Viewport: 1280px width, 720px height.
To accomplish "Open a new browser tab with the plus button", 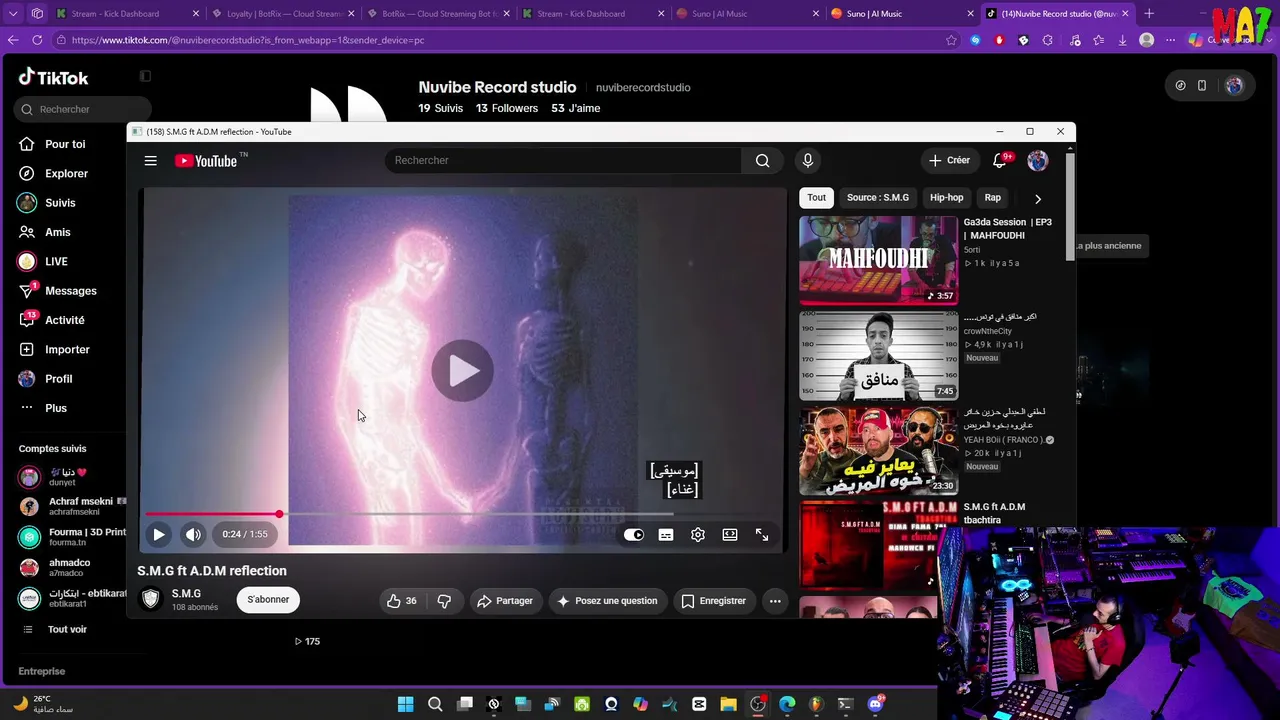I will click(x=1148, y=14).
